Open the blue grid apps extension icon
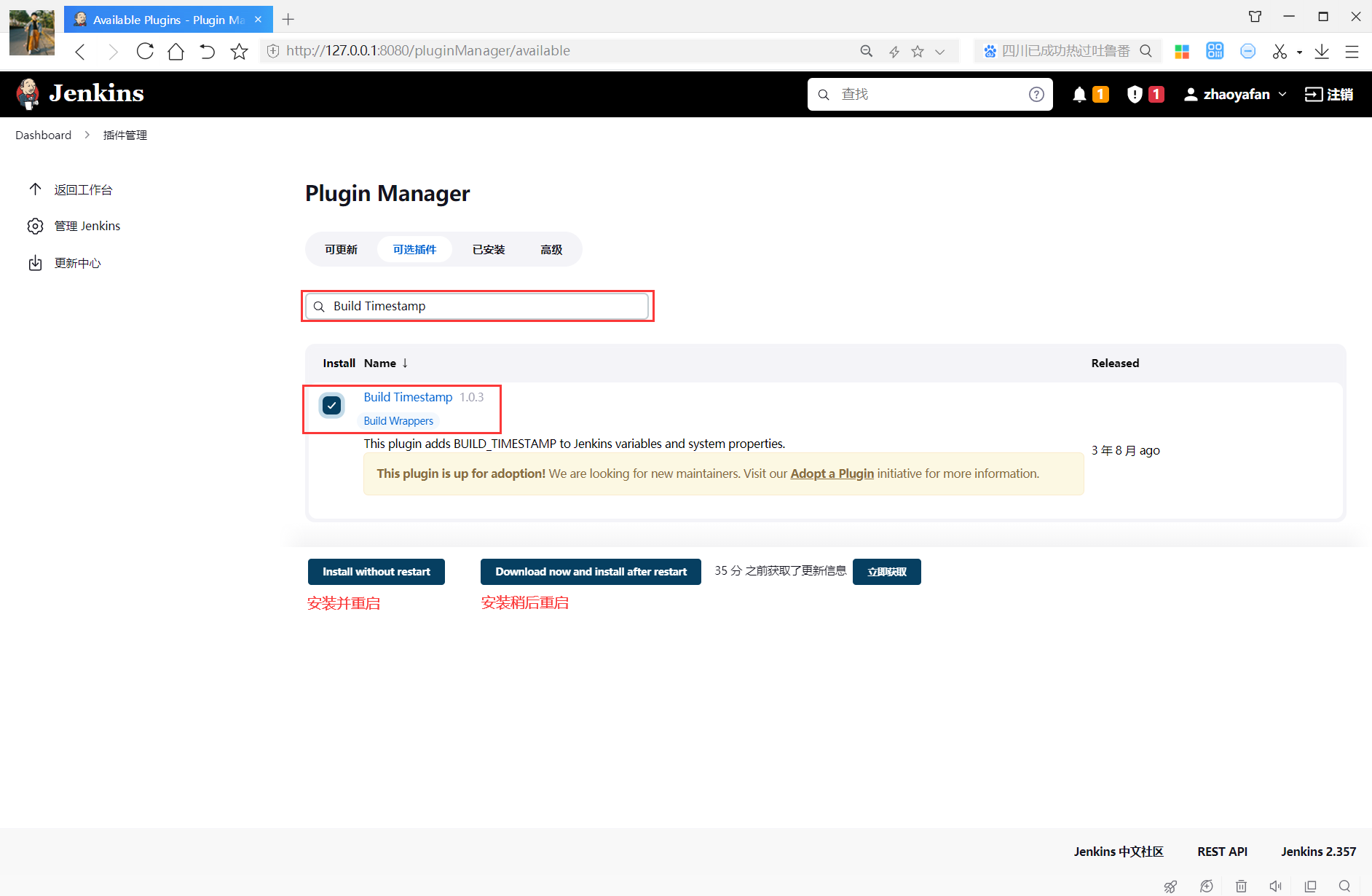The image size is (1372, 896). tap(1215, 51)
